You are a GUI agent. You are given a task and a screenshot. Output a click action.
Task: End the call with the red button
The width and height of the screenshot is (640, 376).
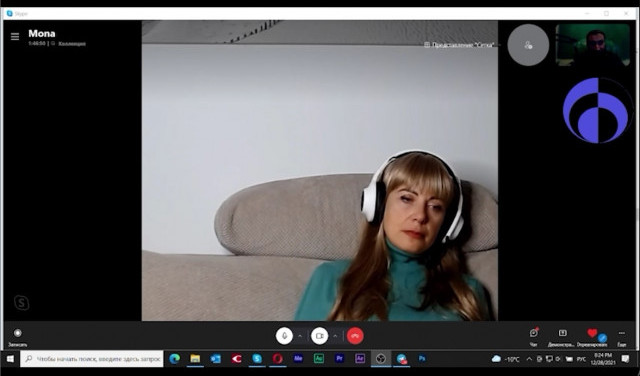[355, 336]
